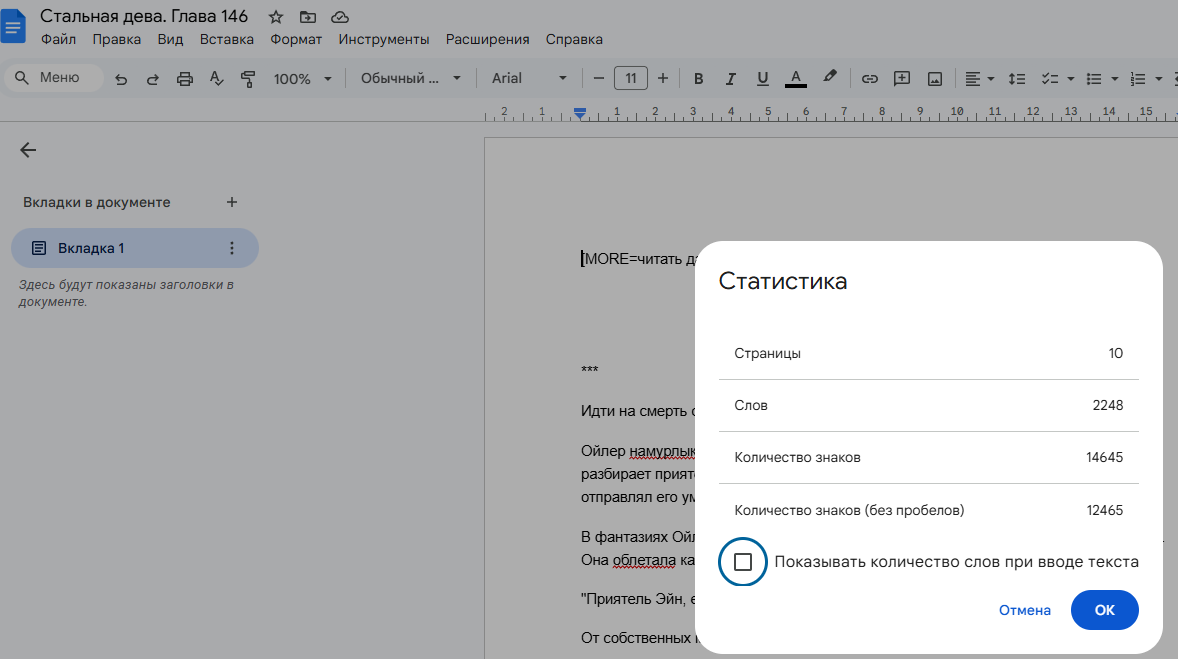Image resolution: width=1178 pixels, height=659 pixels.
Task: Confirm the statistics dialog with OK
Action: coord(1104,610)
